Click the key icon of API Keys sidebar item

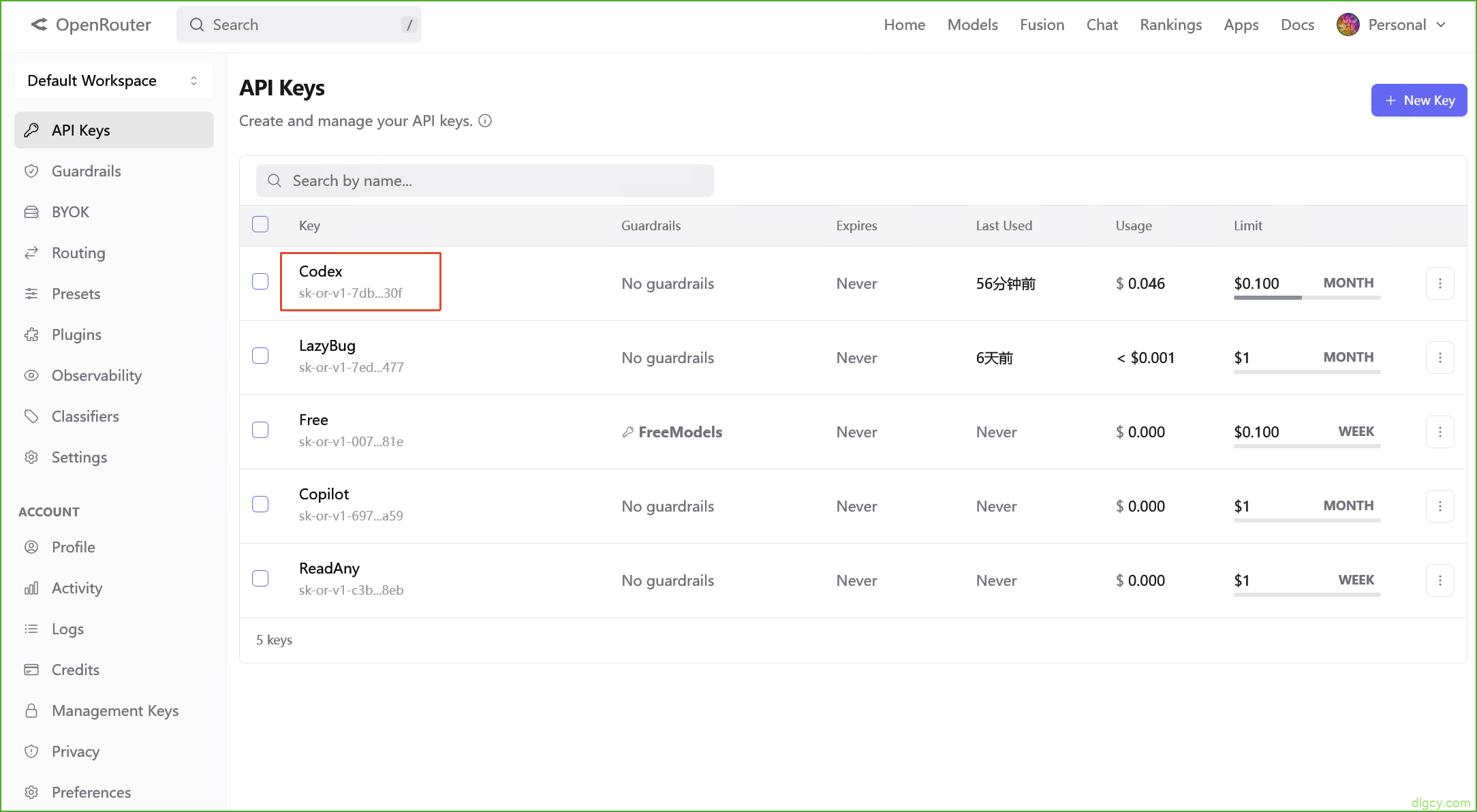tap(31, 130)
